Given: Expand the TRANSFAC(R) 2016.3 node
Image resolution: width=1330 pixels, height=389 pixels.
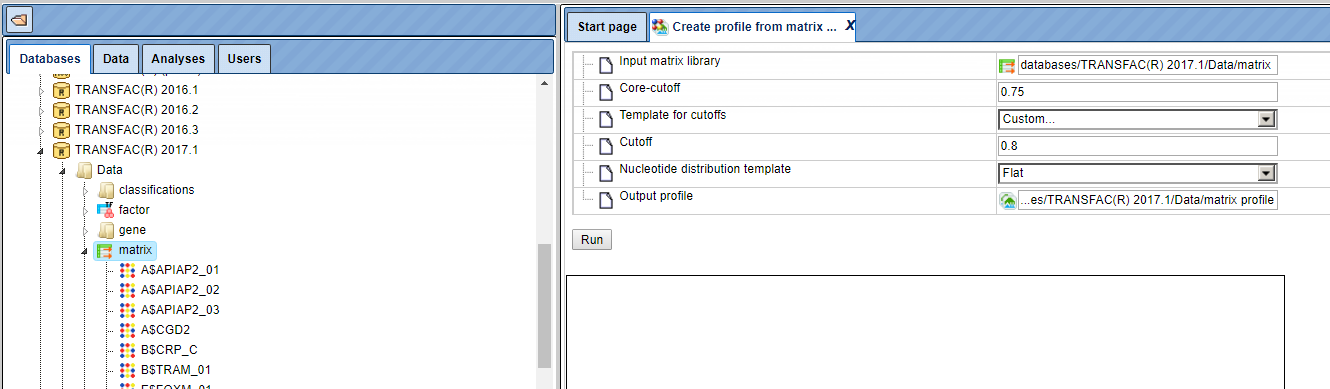Looking at the screenshot, I should coord(41,130).
